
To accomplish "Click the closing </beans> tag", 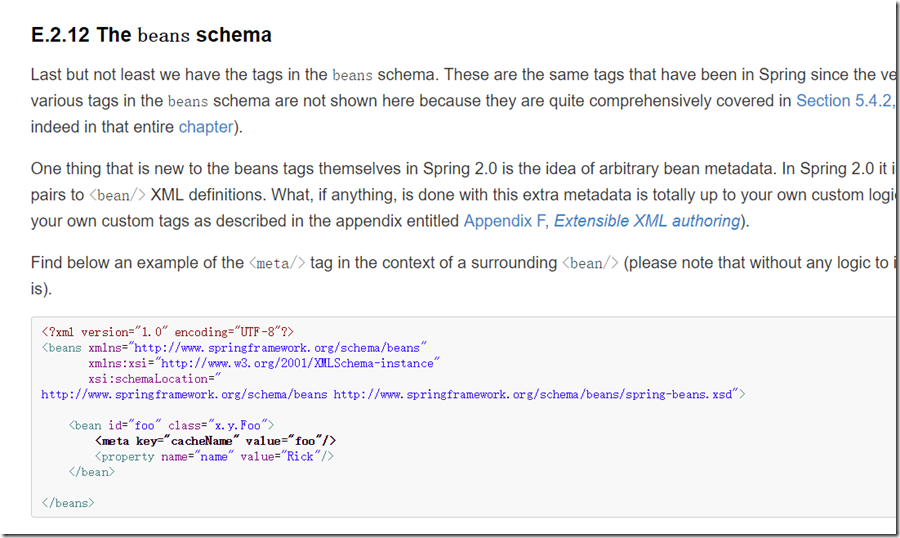I will click(68, 502).
